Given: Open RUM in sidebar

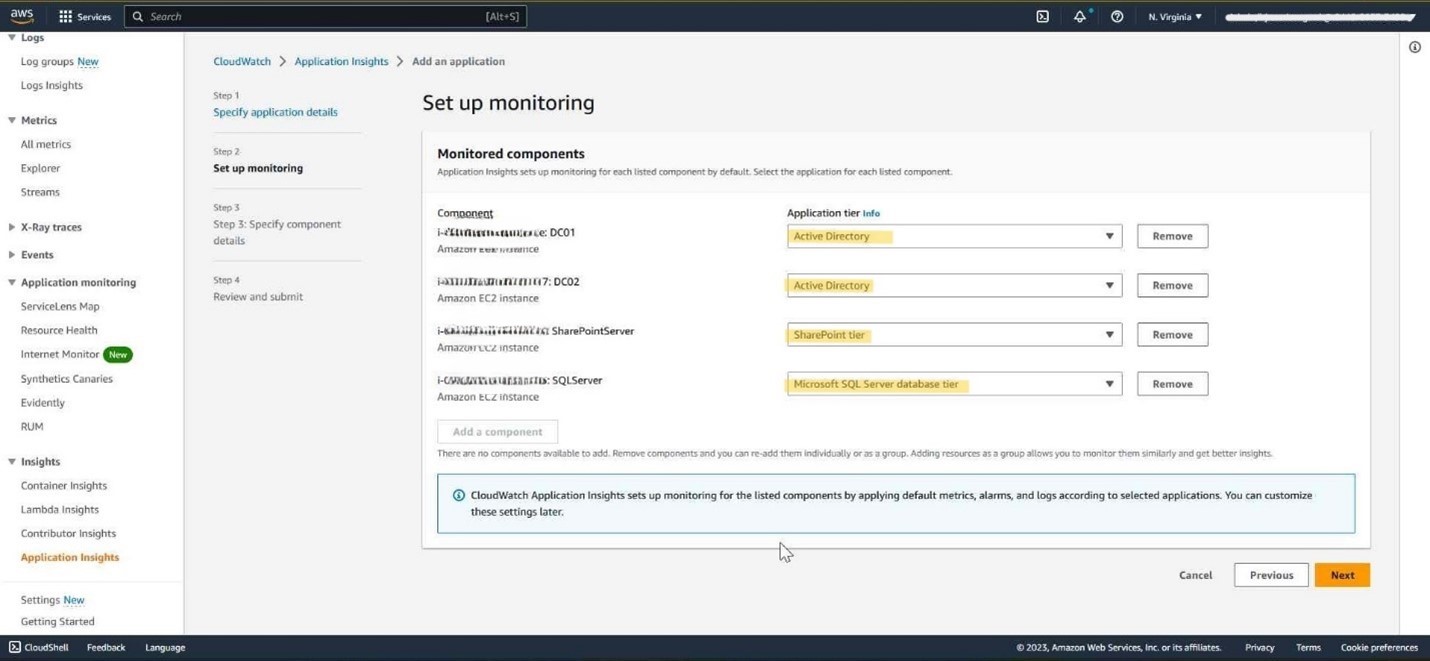Looking at the screenshot, I should [32, 426].
